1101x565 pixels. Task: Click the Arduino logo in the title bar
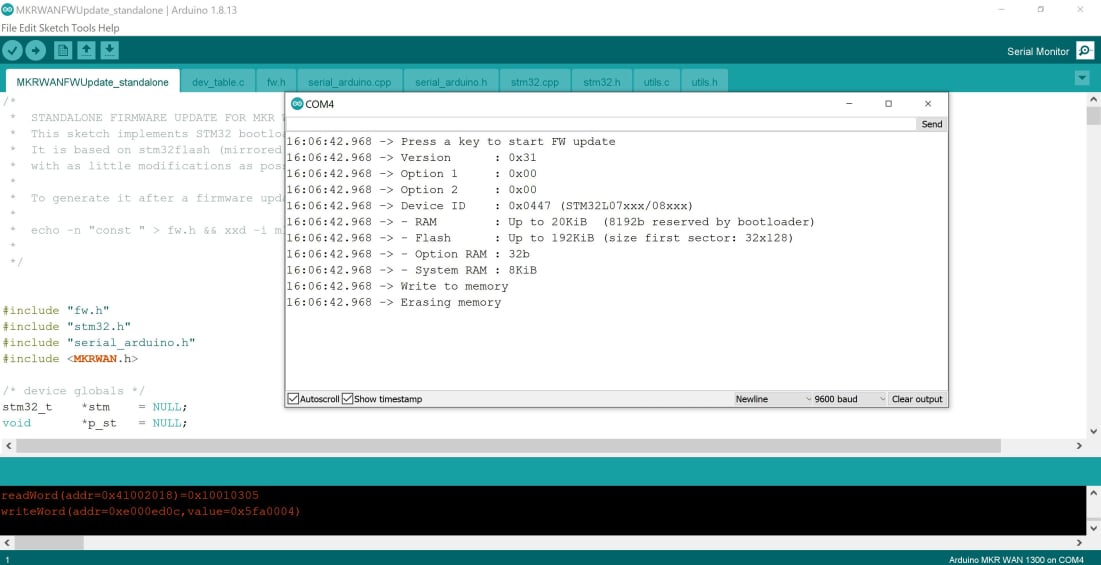pyautogui.click(x=7, y=9)
